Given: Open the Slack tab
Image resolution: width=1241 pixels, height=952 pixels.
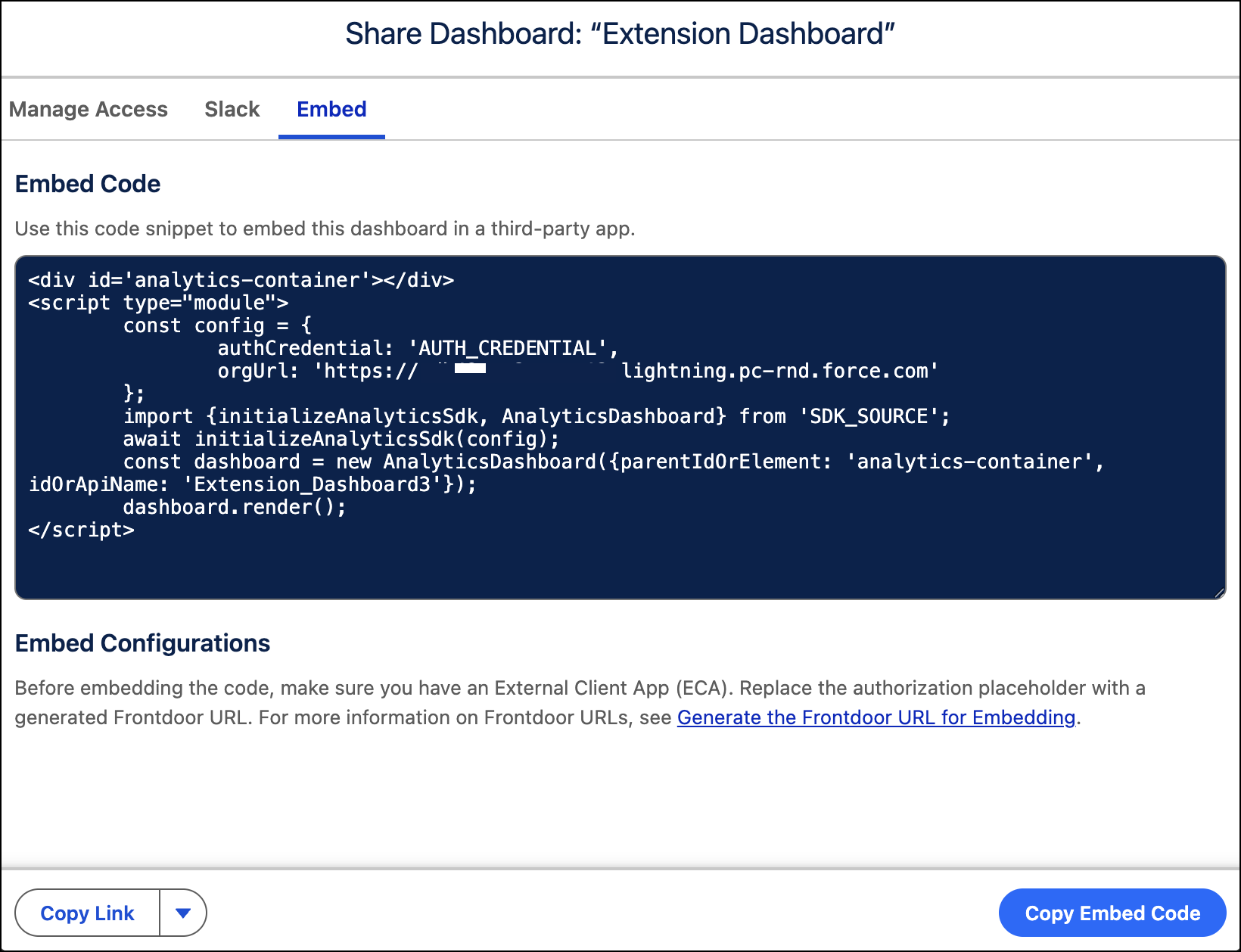Looking at the screenshot, I should pos(232,110).
